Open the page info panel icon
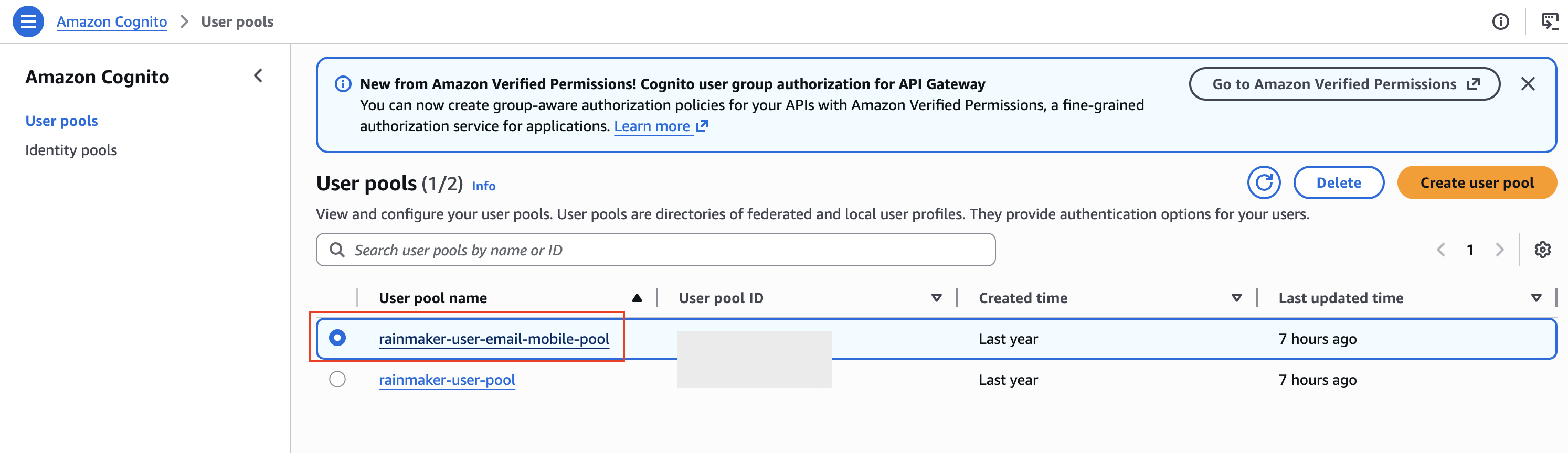This screenshot has width=1568, height=453. point(1500,22)
